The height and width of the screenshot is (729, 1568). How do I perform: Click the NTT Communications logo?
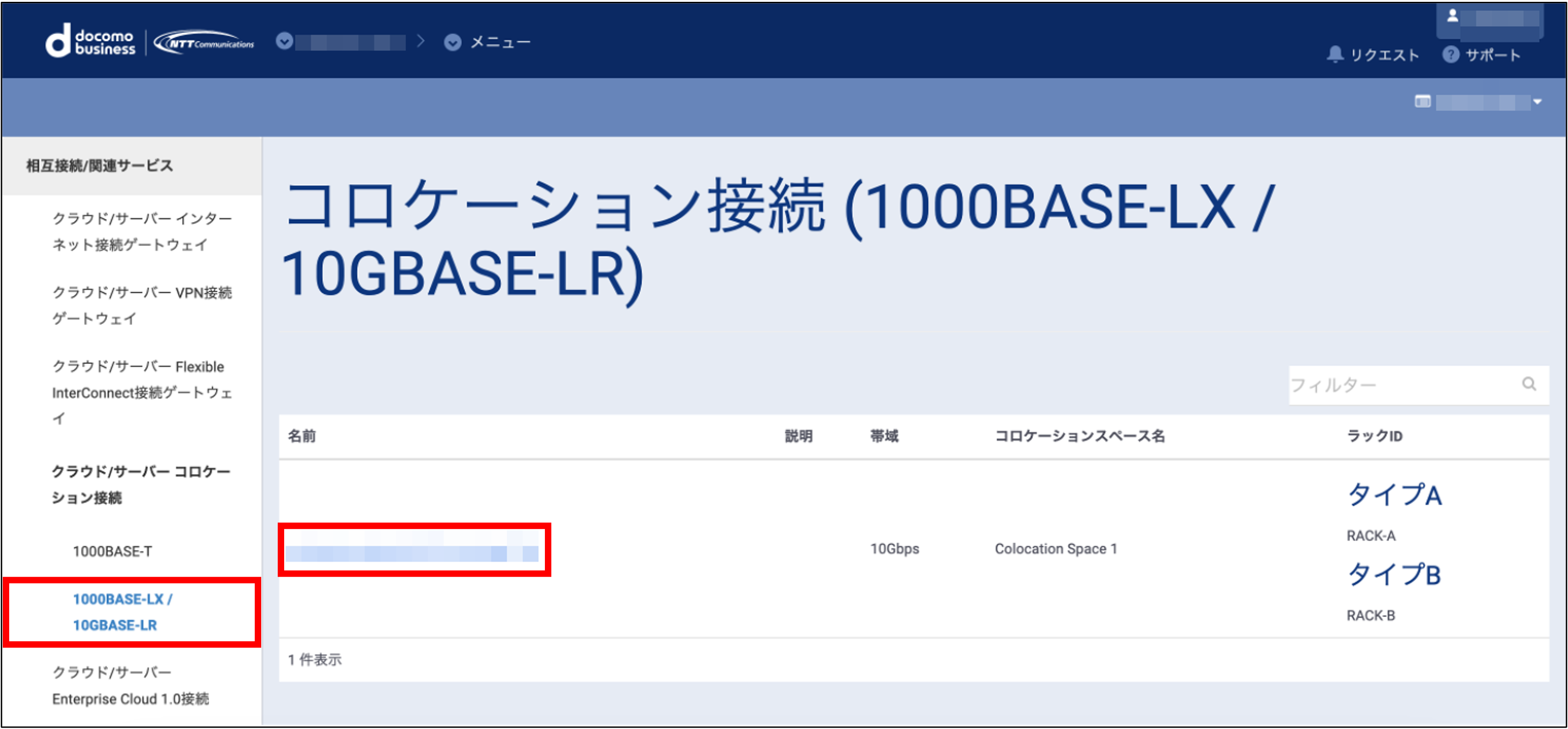click(204, 43)
